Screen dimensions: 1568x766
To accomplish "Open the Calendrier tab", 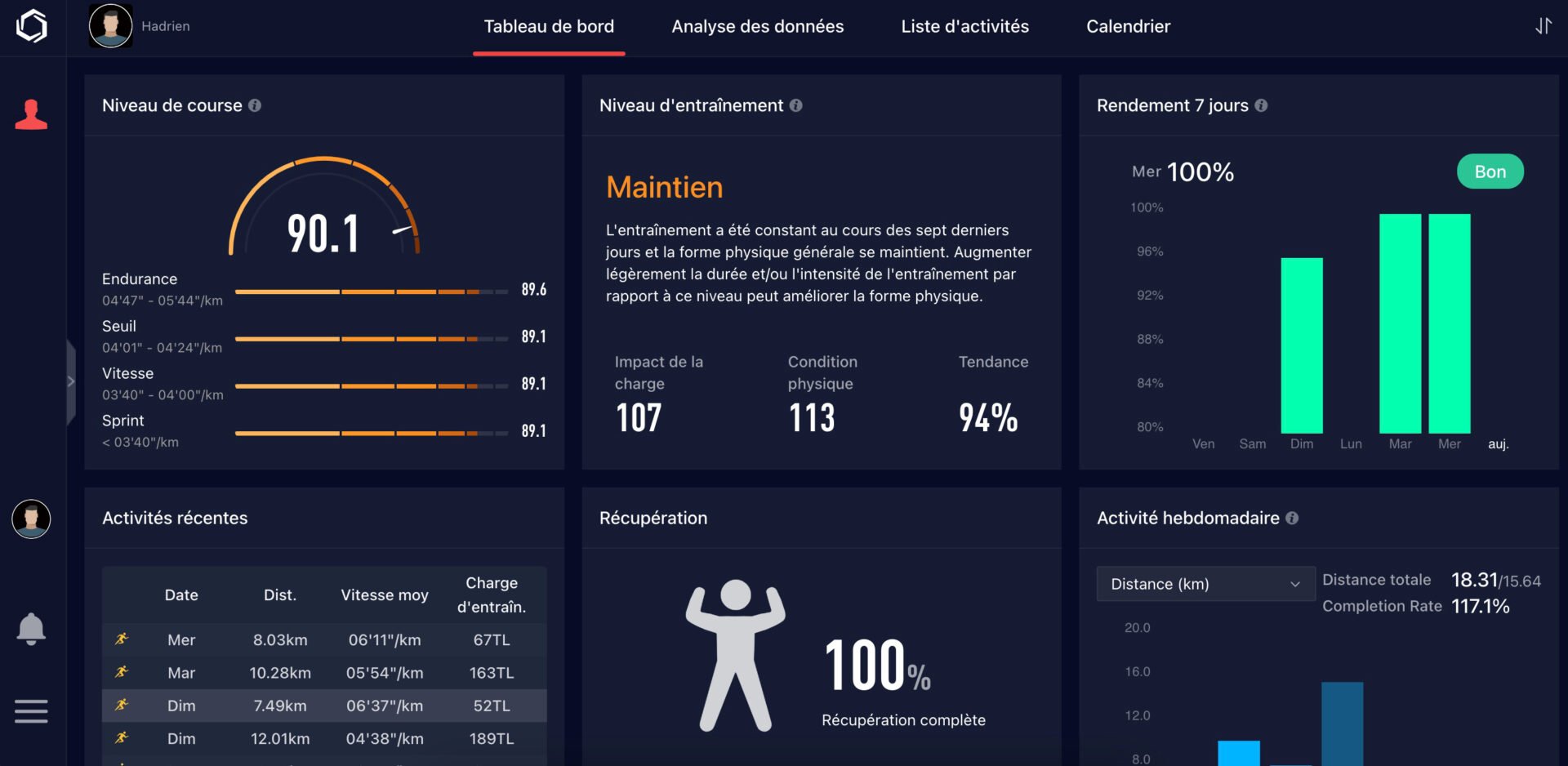I will pos(1128,26).
